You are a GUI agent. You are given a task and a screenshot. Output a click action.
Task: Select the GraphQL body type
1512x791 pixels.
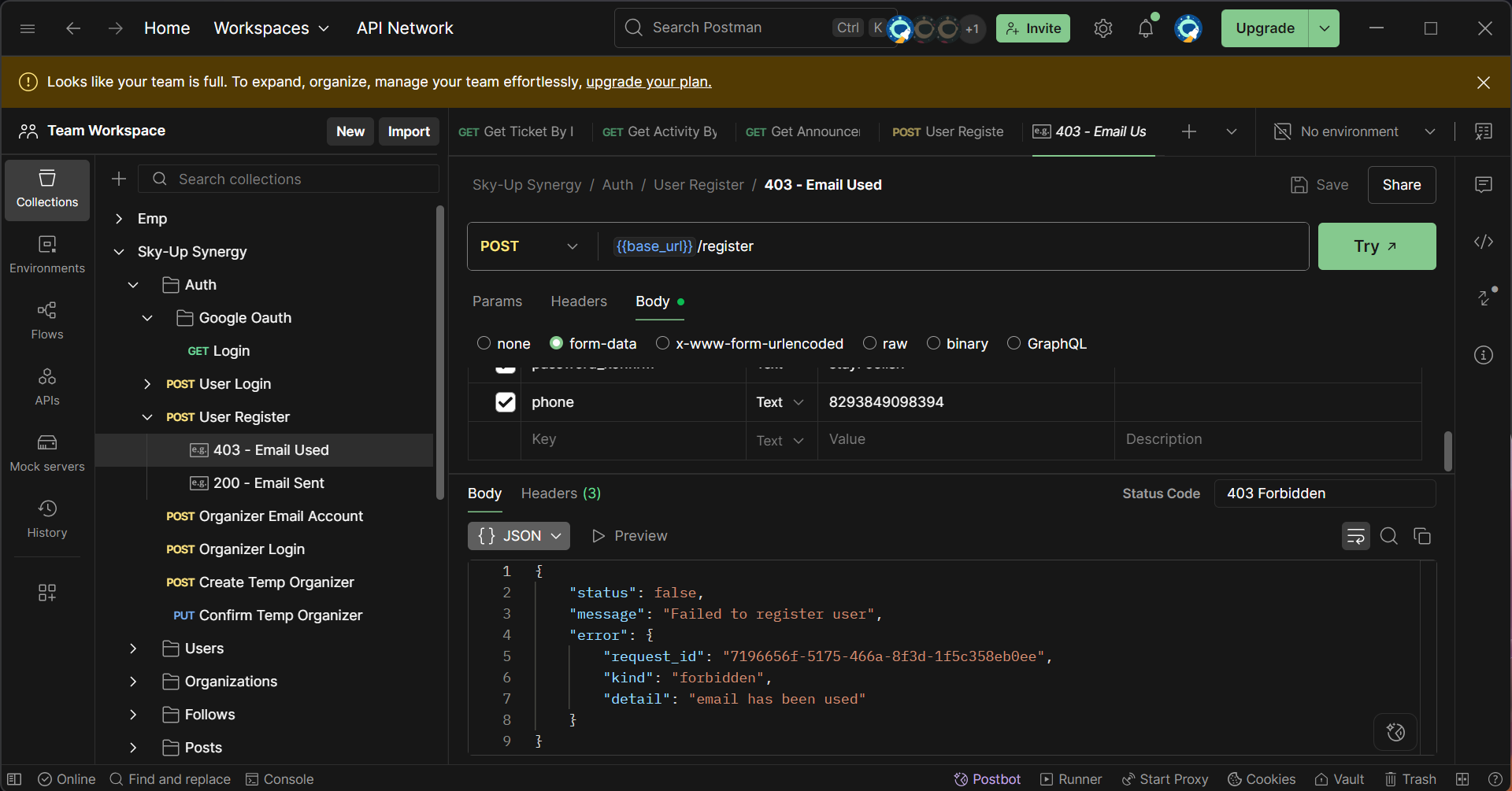point(1014,343)
